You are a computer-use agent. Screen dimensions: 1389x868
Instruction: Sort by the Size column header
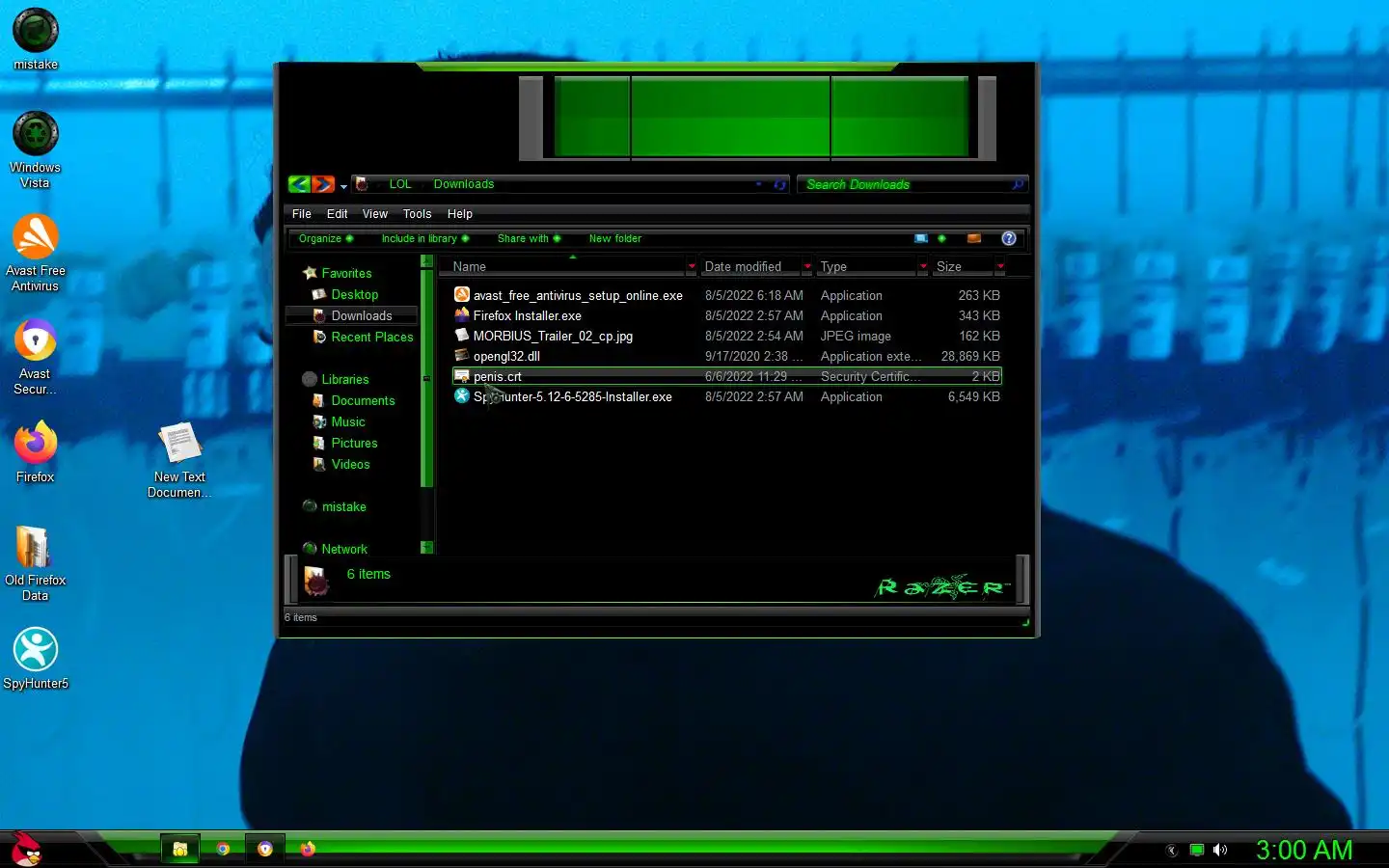click(x=963, y=266)
